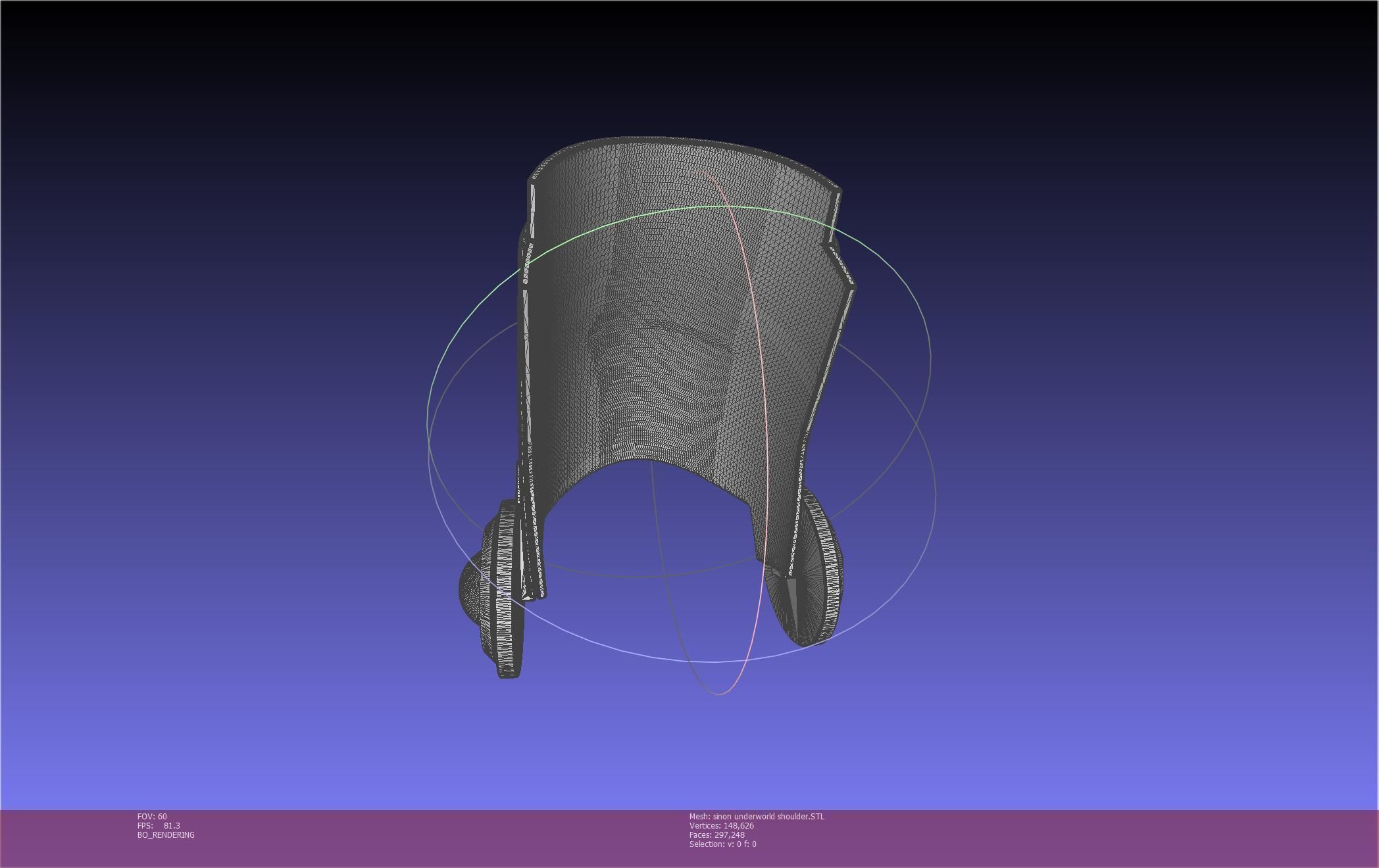Viewport: 1379px width, 868px height.
Task: Click the BO_RENDERING status label
Action: [x=166, y=835]
